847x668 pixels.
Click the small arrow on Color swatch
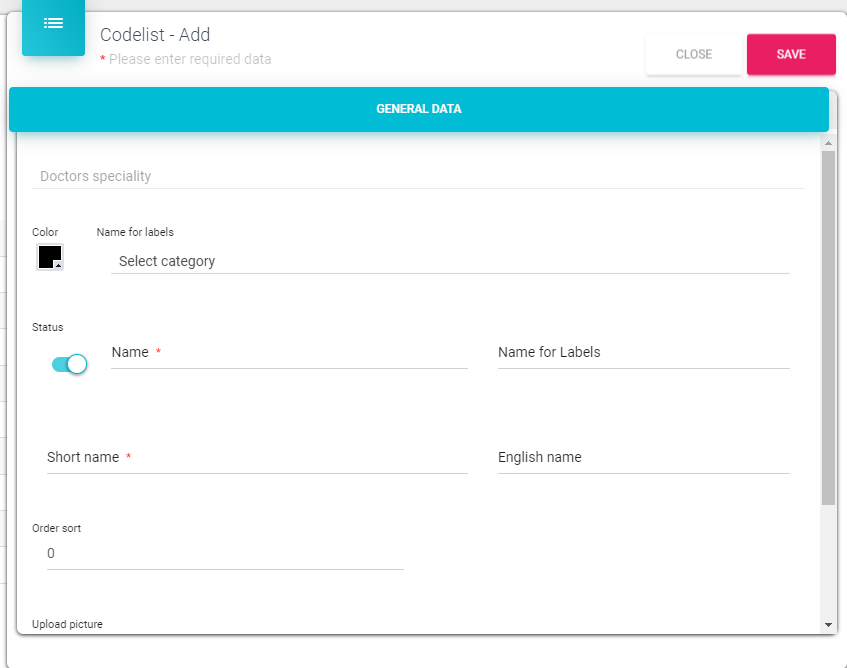(58, 266)
